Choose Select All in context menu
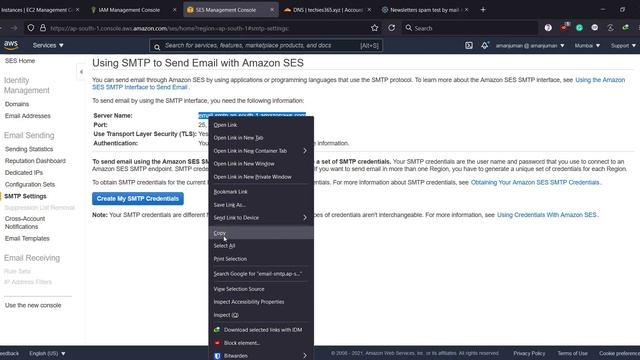Image resolution: width=640 pixels, height=360 pixels. click(x=261, y=246)
